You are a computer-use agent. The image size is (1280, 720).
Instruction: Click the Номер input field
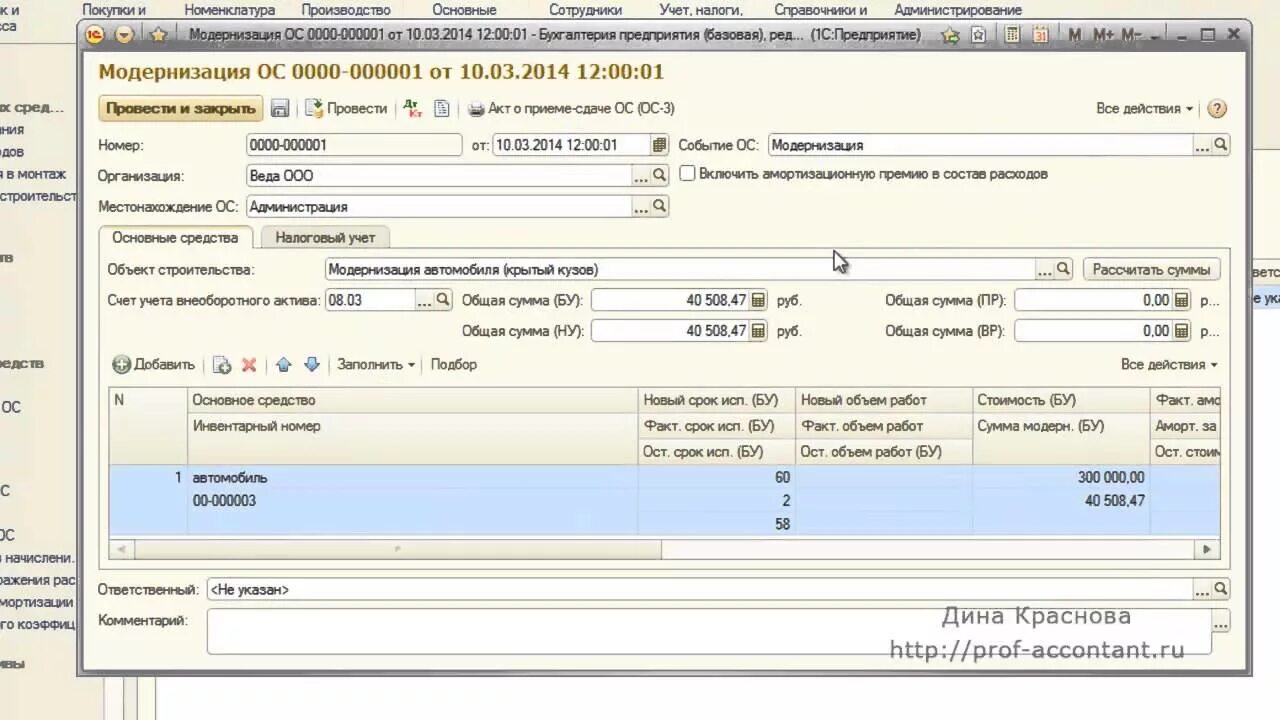pyautogui.click(x=354, y=145)
